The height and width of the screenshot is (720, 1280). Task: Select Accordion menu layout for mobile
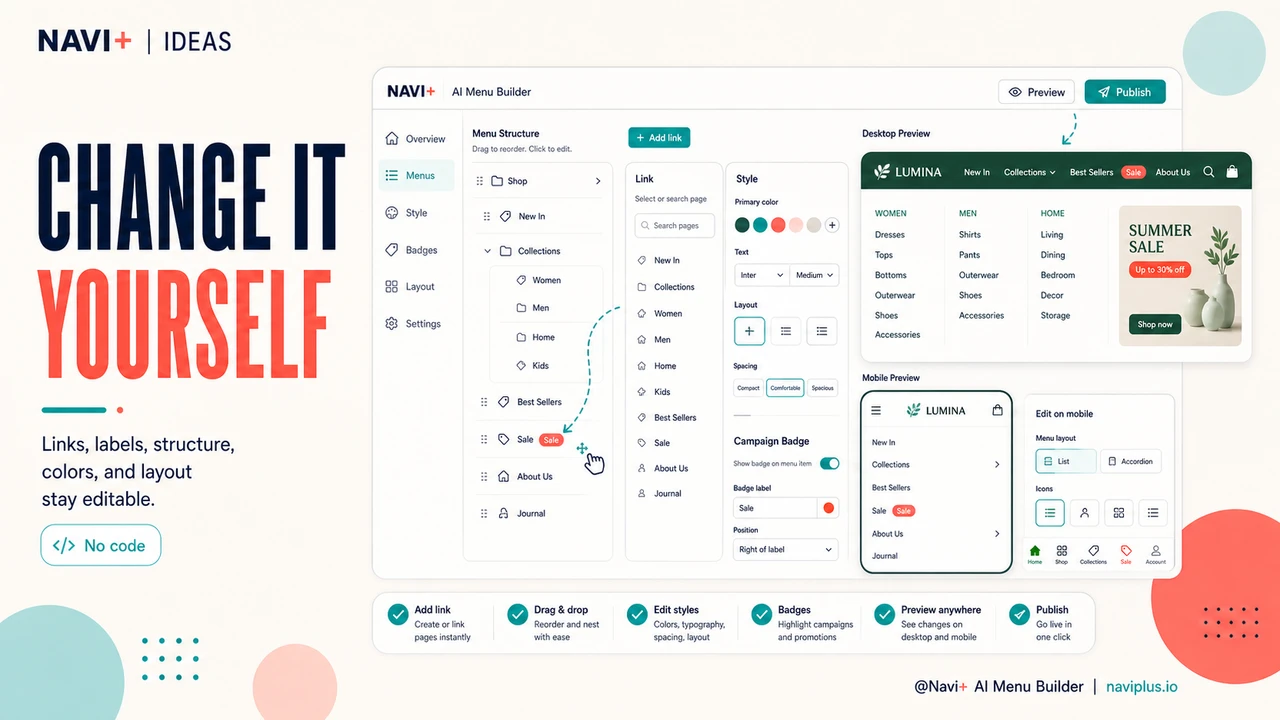1131,461
